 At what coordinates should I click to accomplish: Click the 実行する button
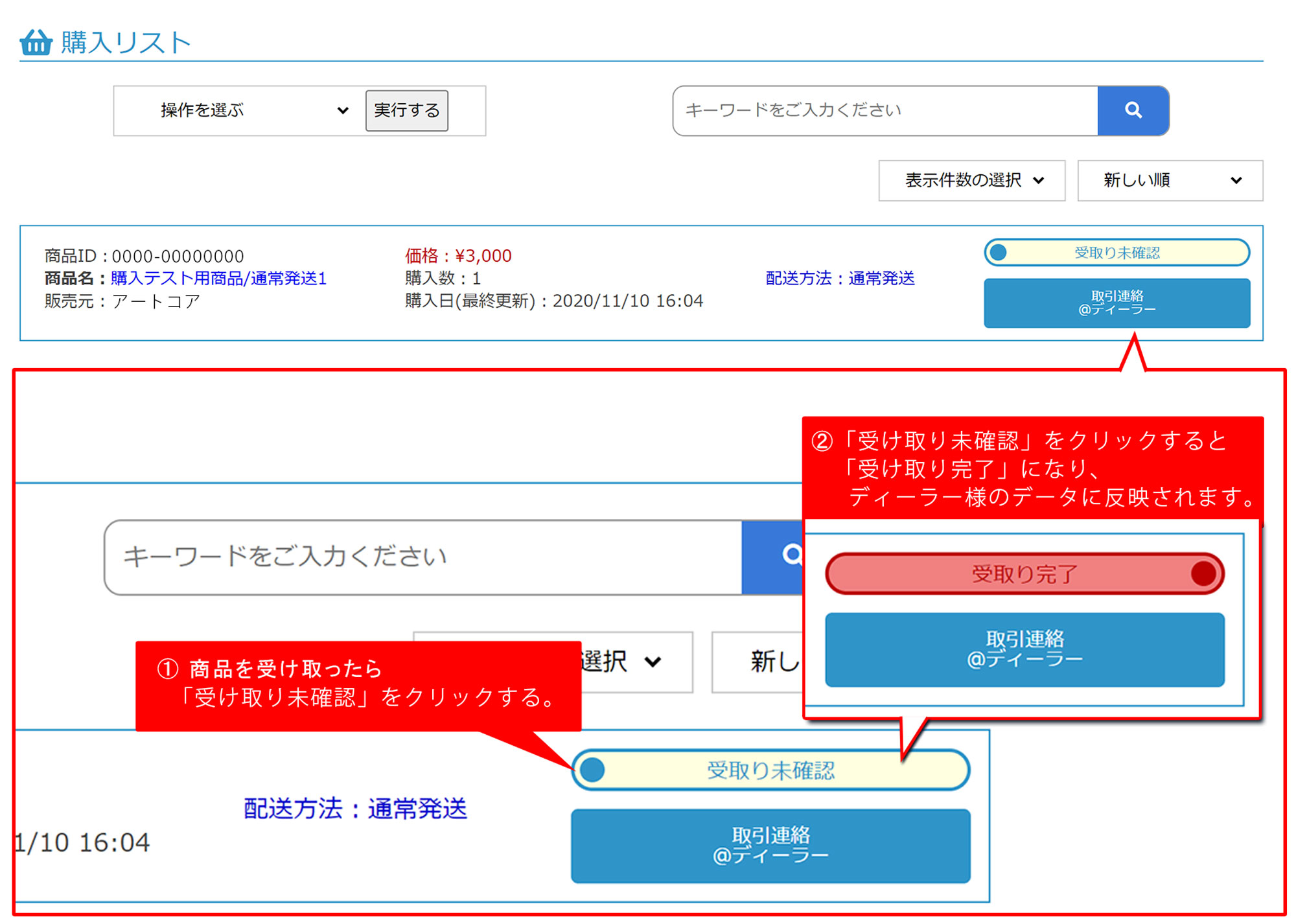click(406, 111)
